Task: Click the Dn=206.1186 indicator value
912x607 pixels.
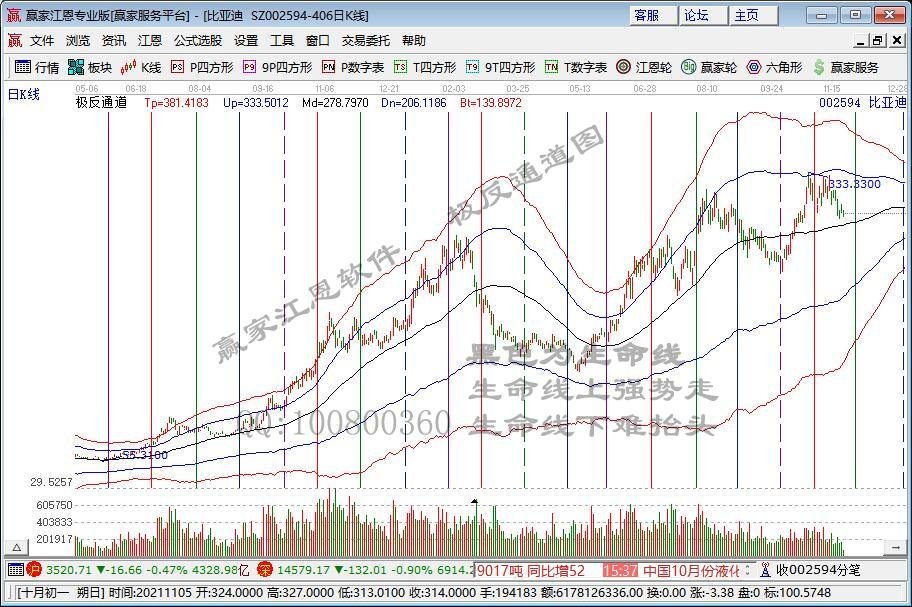Action: pos(414,103)
